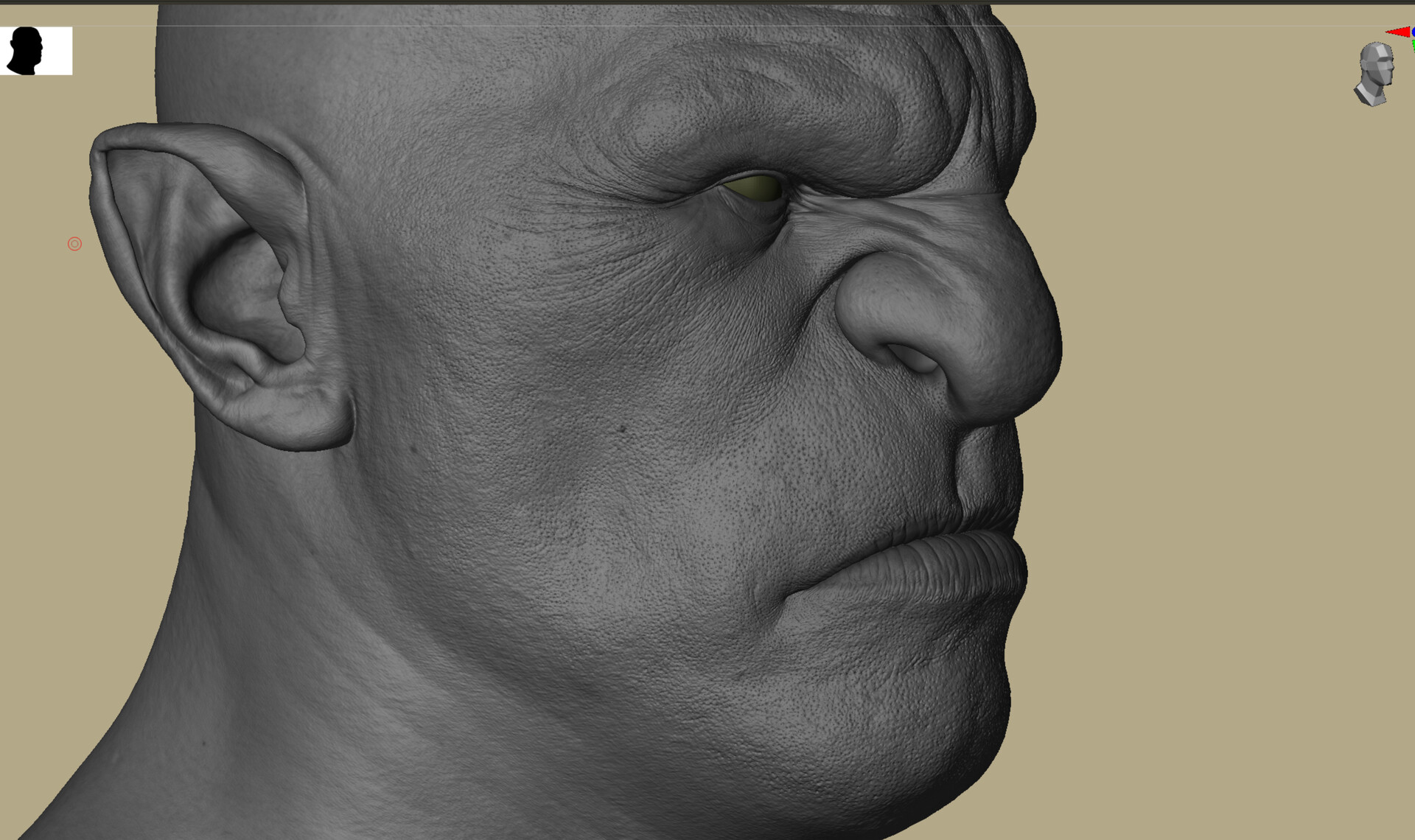This screenshot has height=840, width=1415.
Task: Click the yellow eyeball on the sculpt
Action: [753, 189]
